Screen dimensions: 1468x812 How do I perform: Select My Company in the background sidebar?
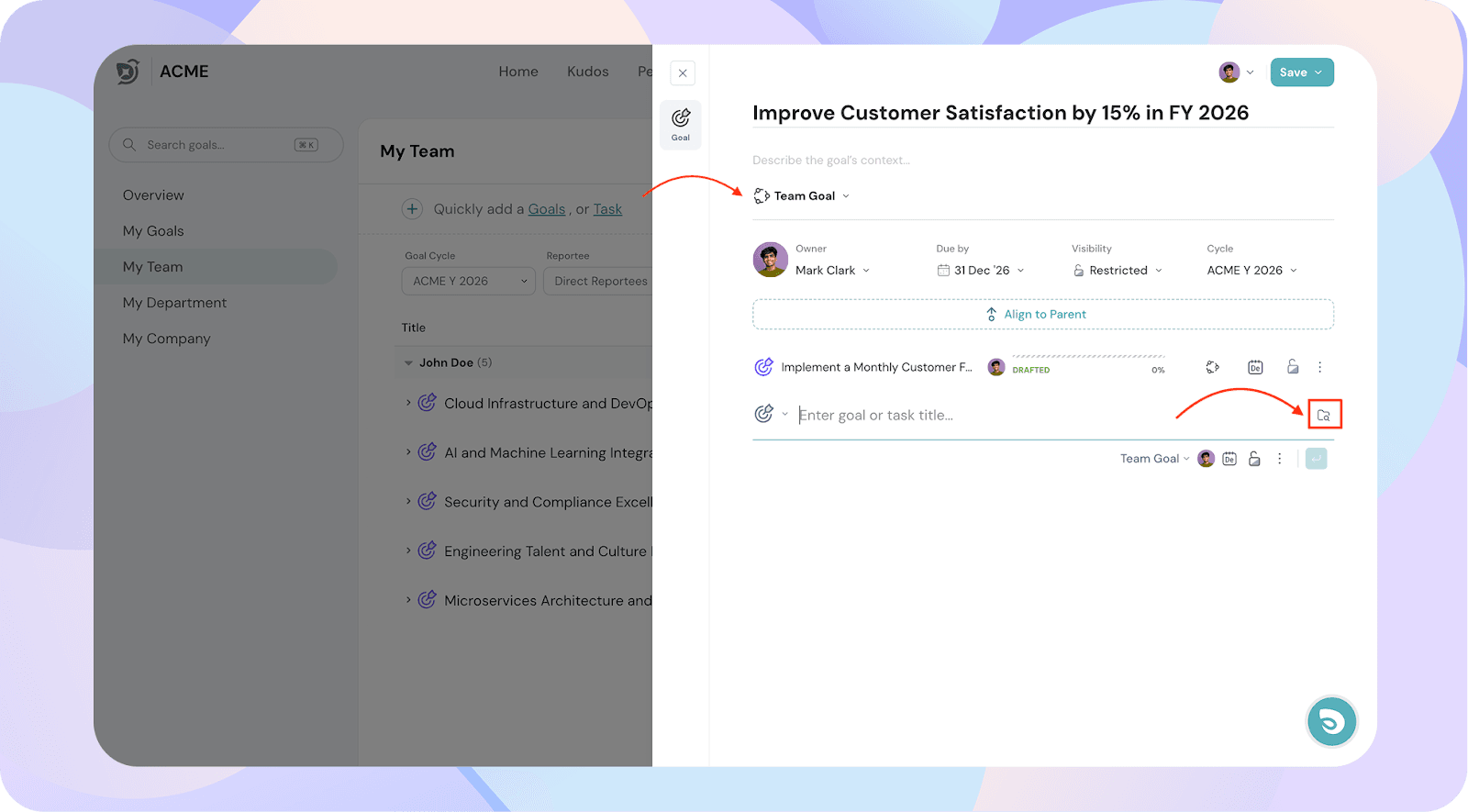pos(166,339)
